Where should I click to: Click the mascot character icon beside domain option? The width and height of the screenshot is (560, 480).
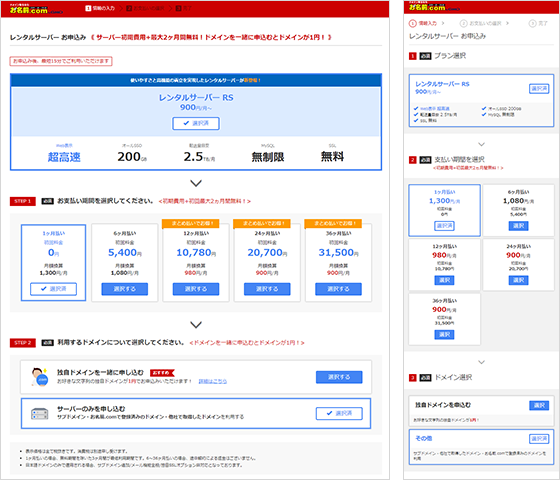click(x=39, y=377)
